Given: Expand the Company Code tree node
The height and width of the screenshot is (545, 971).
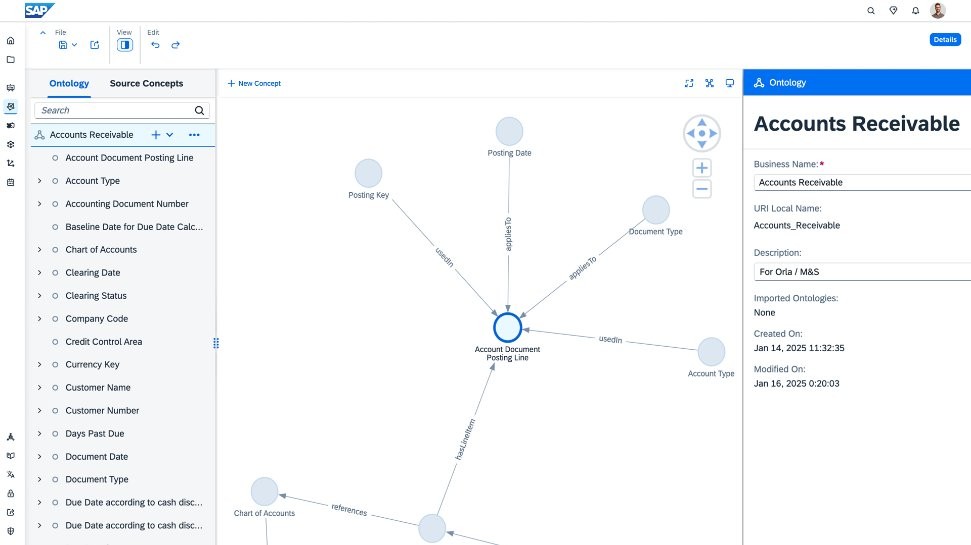Looking at the screenshot, I should (x=39, y=319).
